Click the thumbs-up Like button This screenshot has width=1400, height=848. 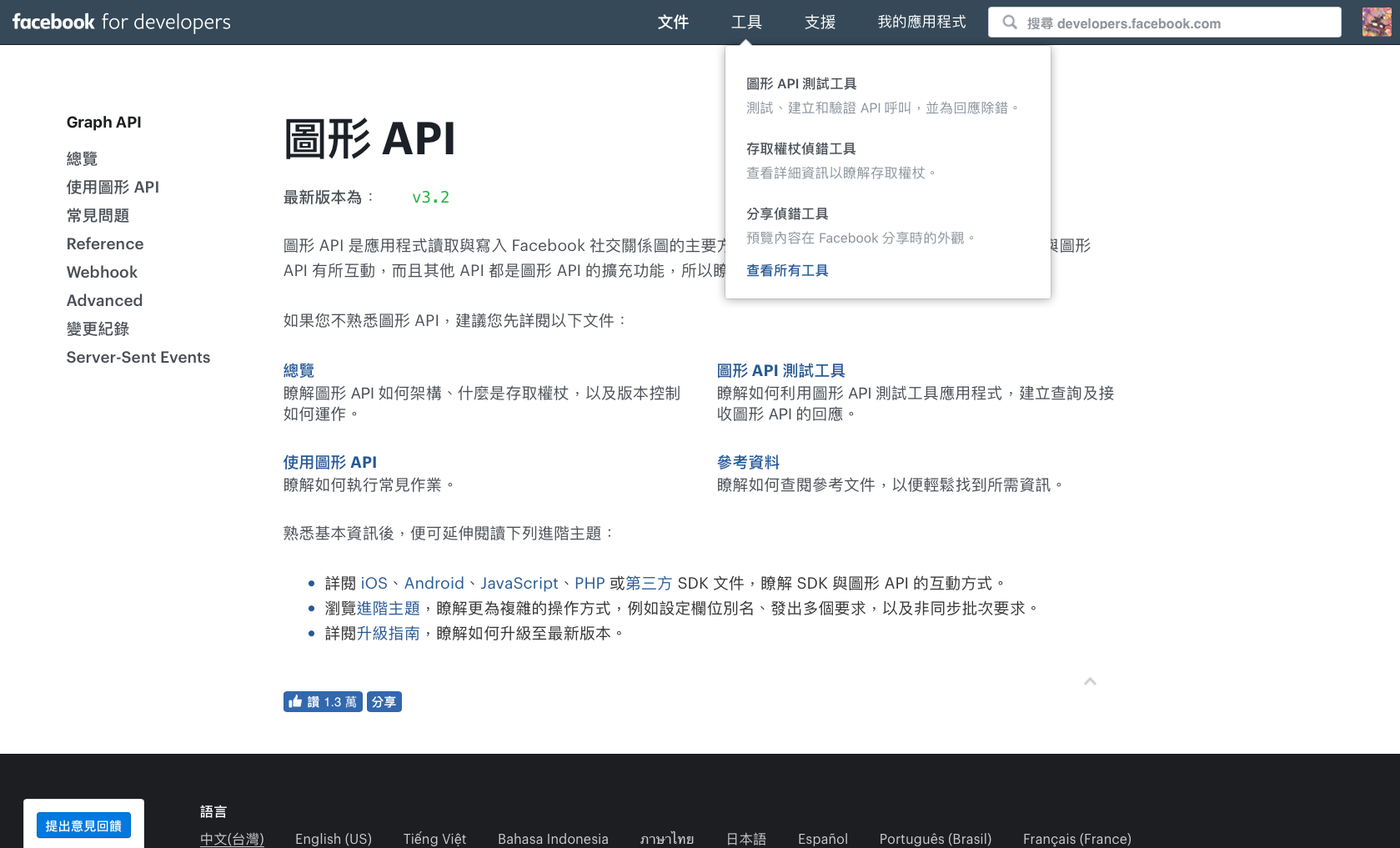pos(323,702)
